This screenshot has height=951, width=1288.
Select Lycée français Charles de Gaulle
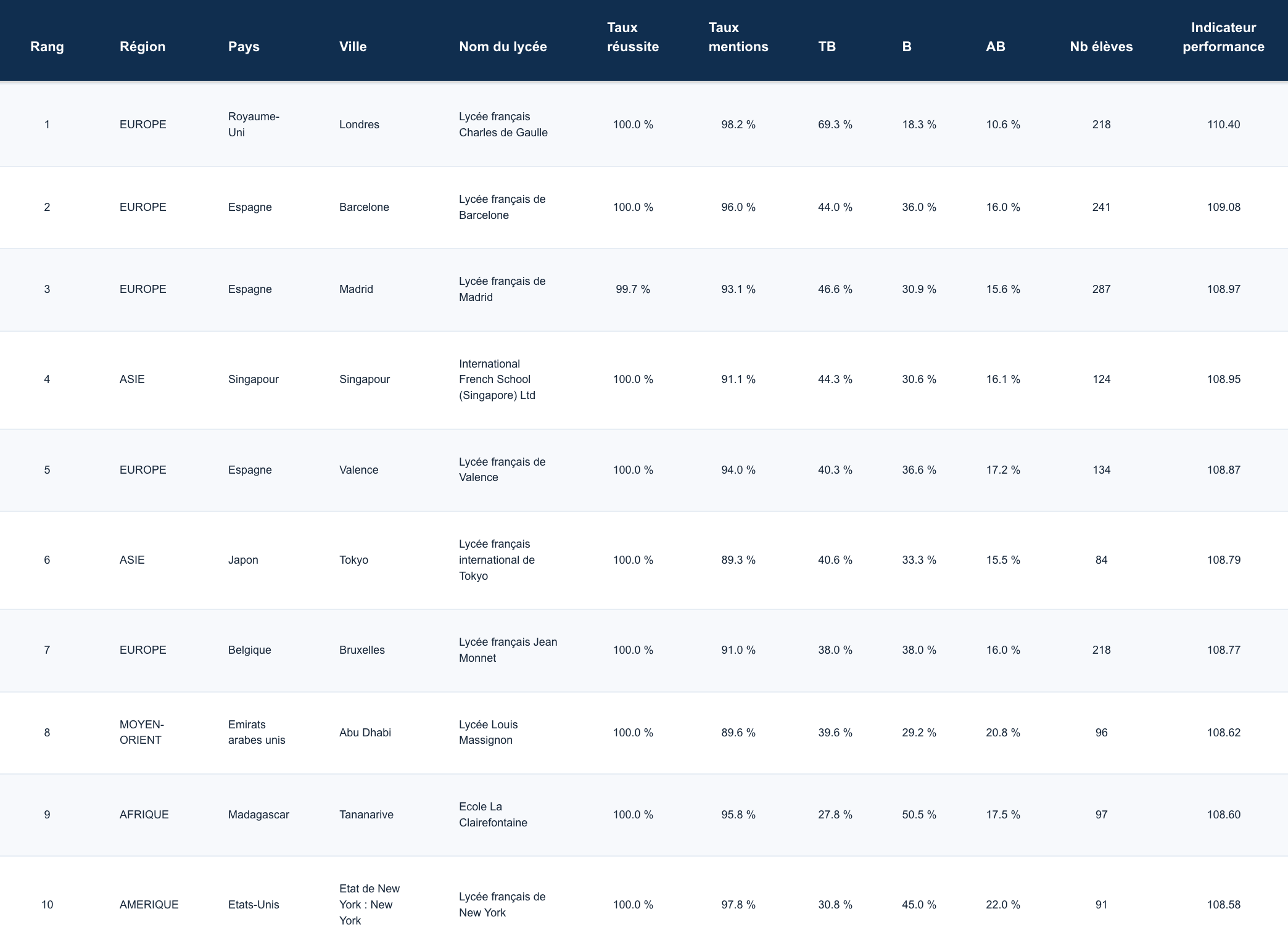[x=503, y=125]
